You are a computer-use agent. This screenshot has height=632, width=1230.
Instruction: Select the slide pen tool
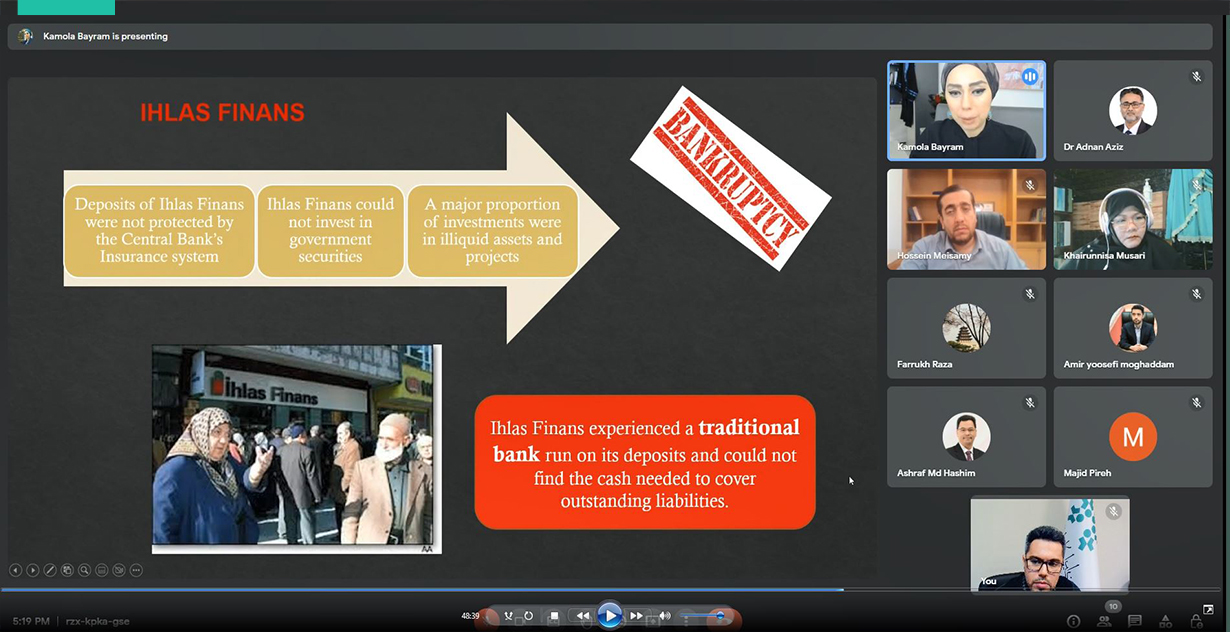(50, 570)
